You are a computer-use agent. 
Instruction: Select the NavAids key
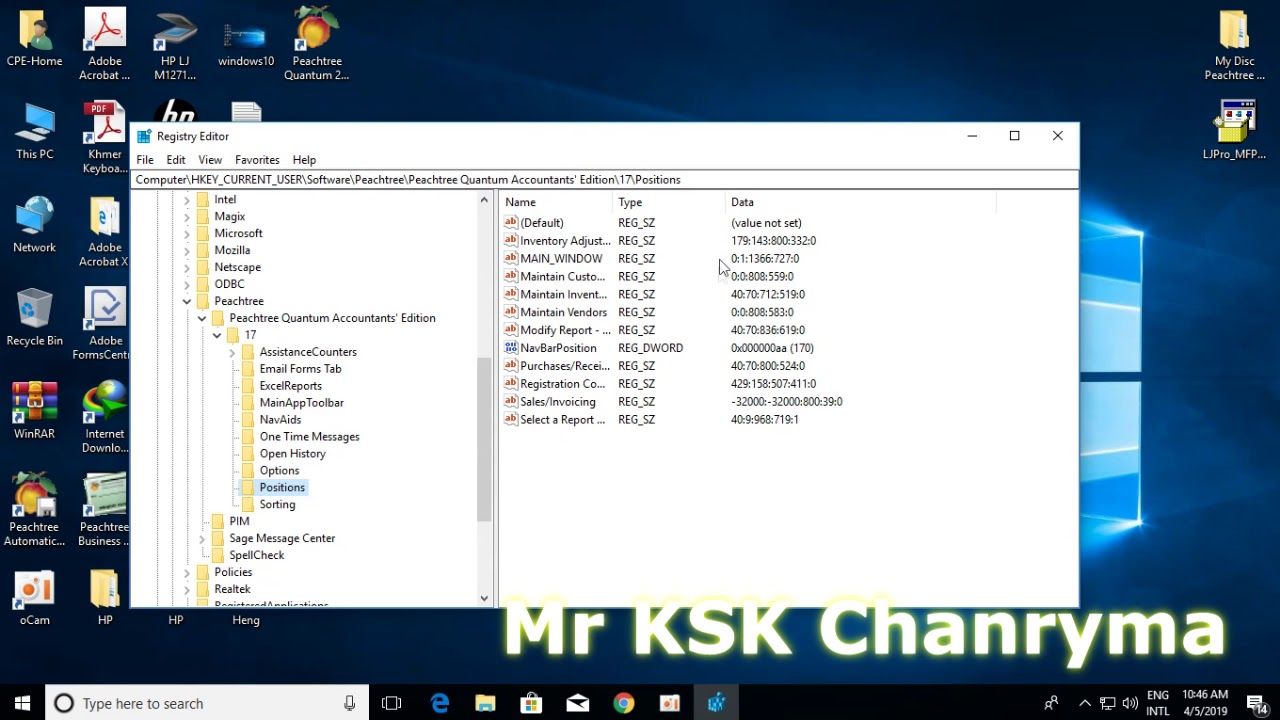(x=280, y=420)
